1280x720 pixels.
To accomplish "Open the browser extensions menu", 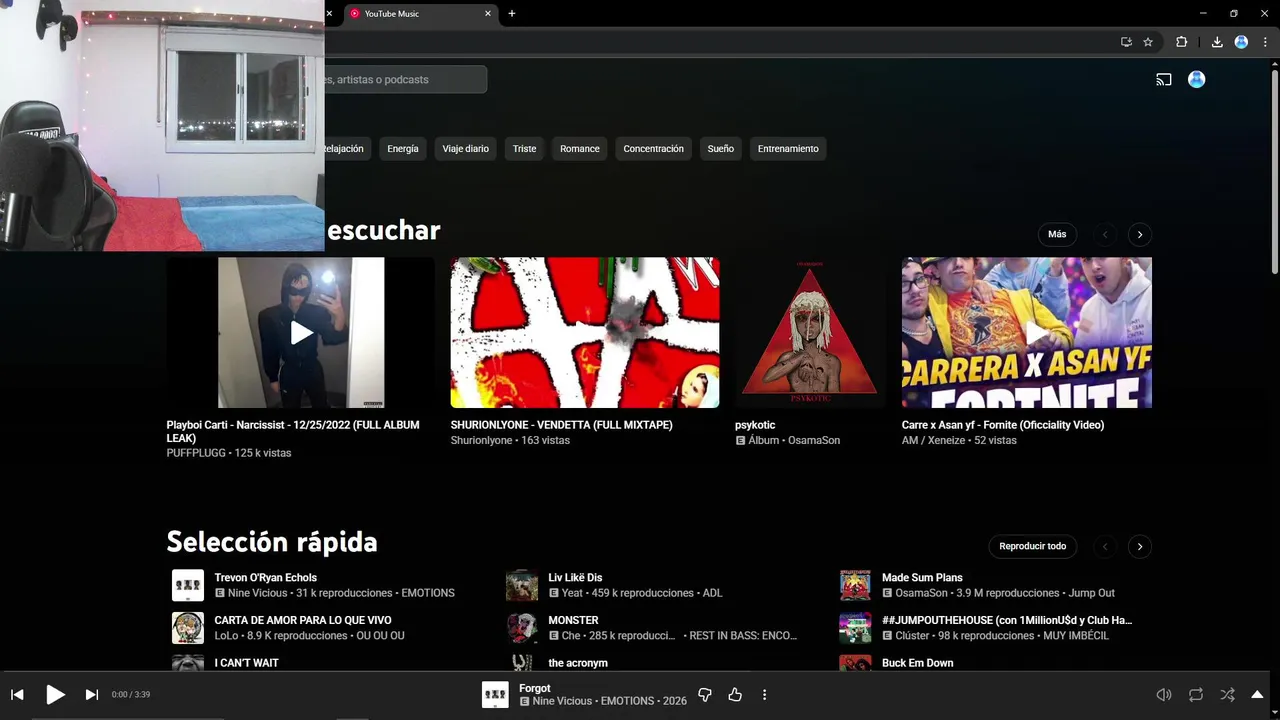I will click(x=1181, y=42).
